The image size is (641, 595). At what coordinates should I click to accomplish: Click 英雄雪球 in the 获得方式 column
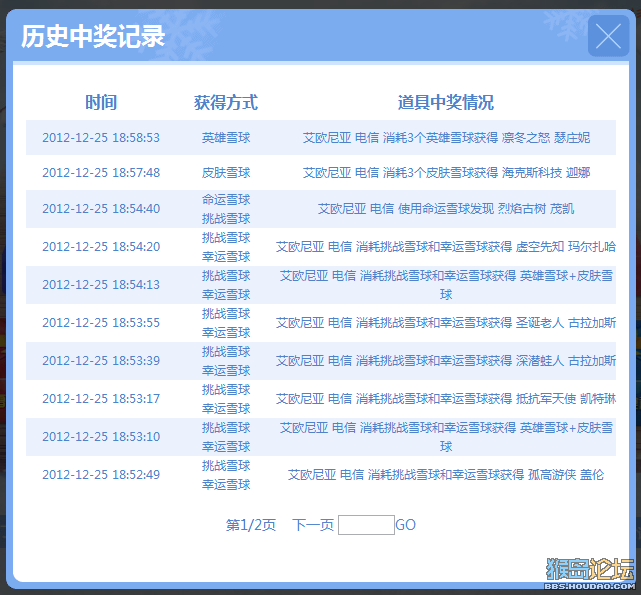pyautogui.click(x=226, y=137)
